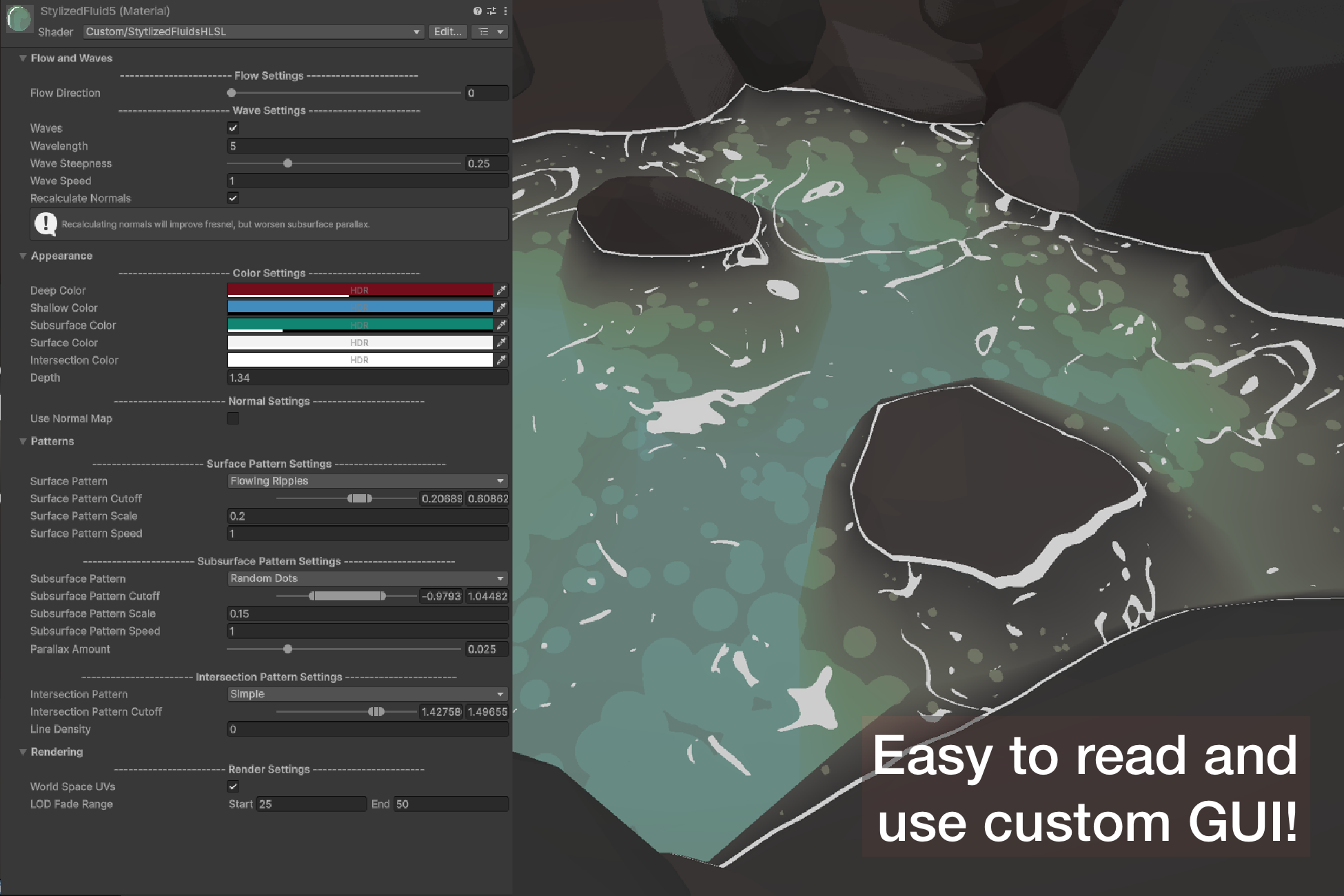This screenshot has width=1344, height=896.
Task: Open the material context menu dots
Action: click(505, 11)
